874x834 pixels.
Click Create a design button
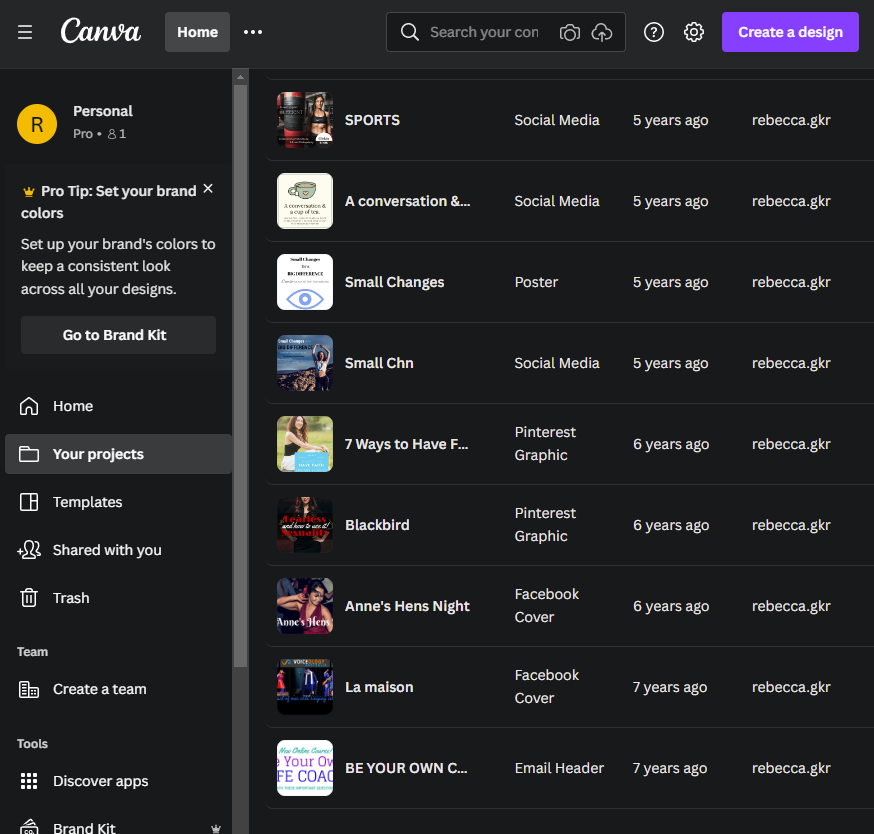point(790,32)
